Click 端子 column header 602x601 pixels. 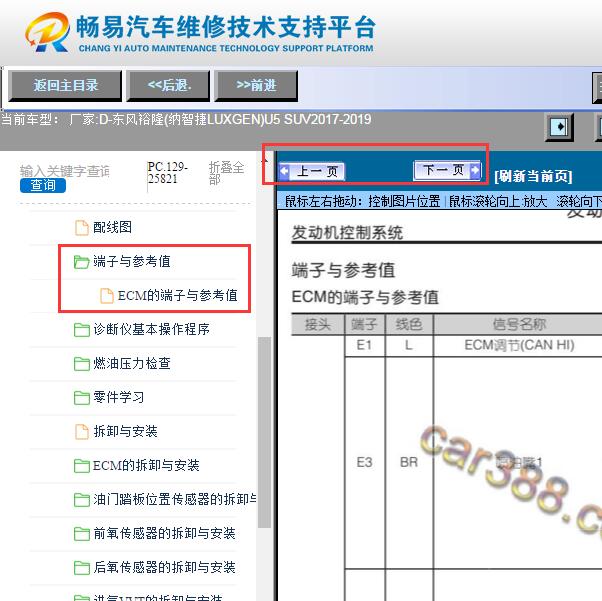(364, 325)
